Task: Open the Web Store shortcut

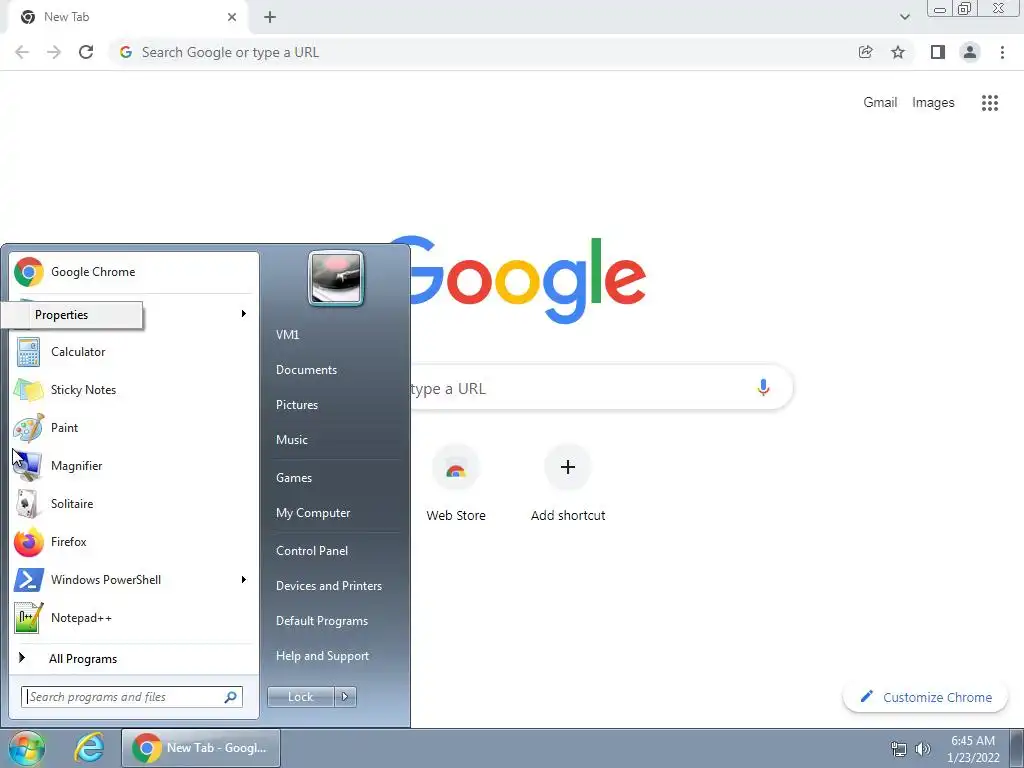Action: 456,483
